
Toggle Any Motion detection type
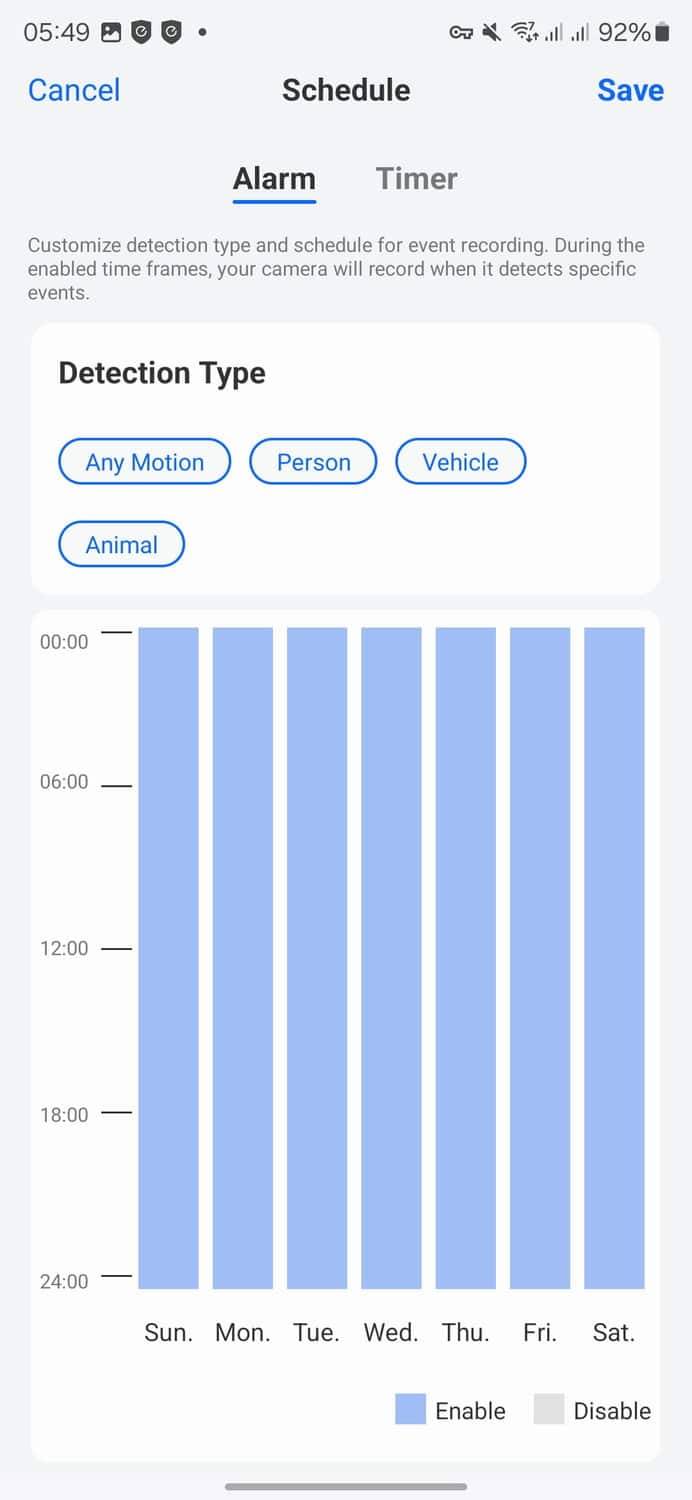[145, 462]
